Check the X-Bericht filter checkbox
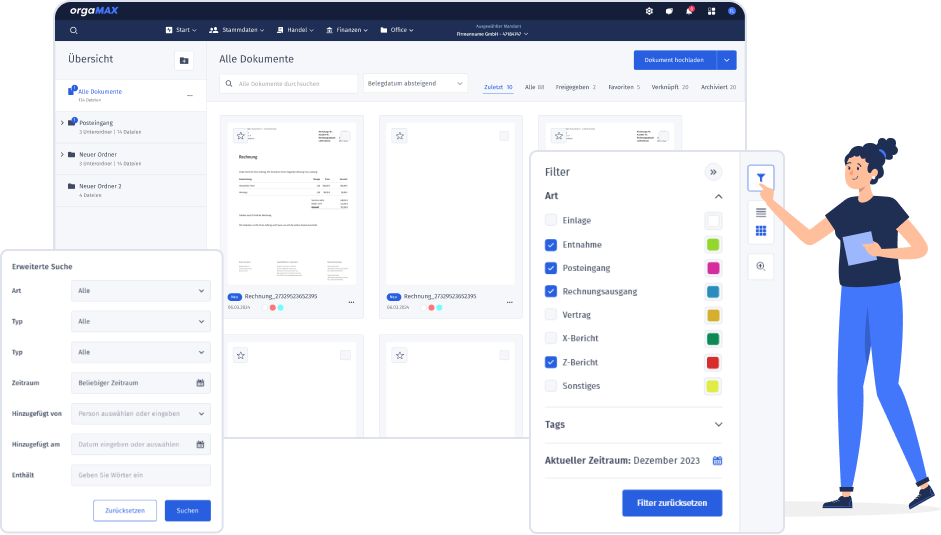941x535 pixels. click(x=550, y=338)
